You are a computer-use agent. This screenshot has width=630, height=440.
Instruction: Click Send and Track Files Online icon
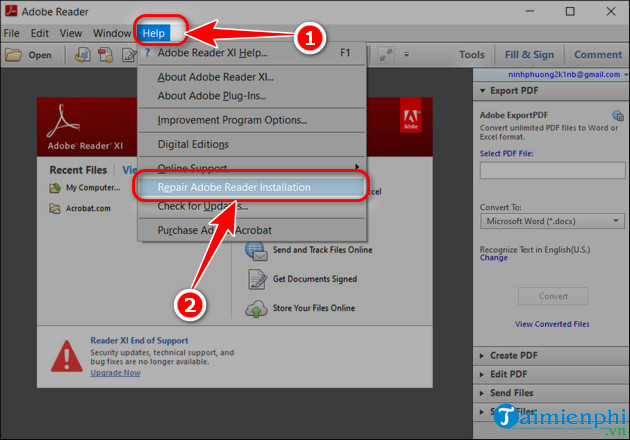(256, 250)
